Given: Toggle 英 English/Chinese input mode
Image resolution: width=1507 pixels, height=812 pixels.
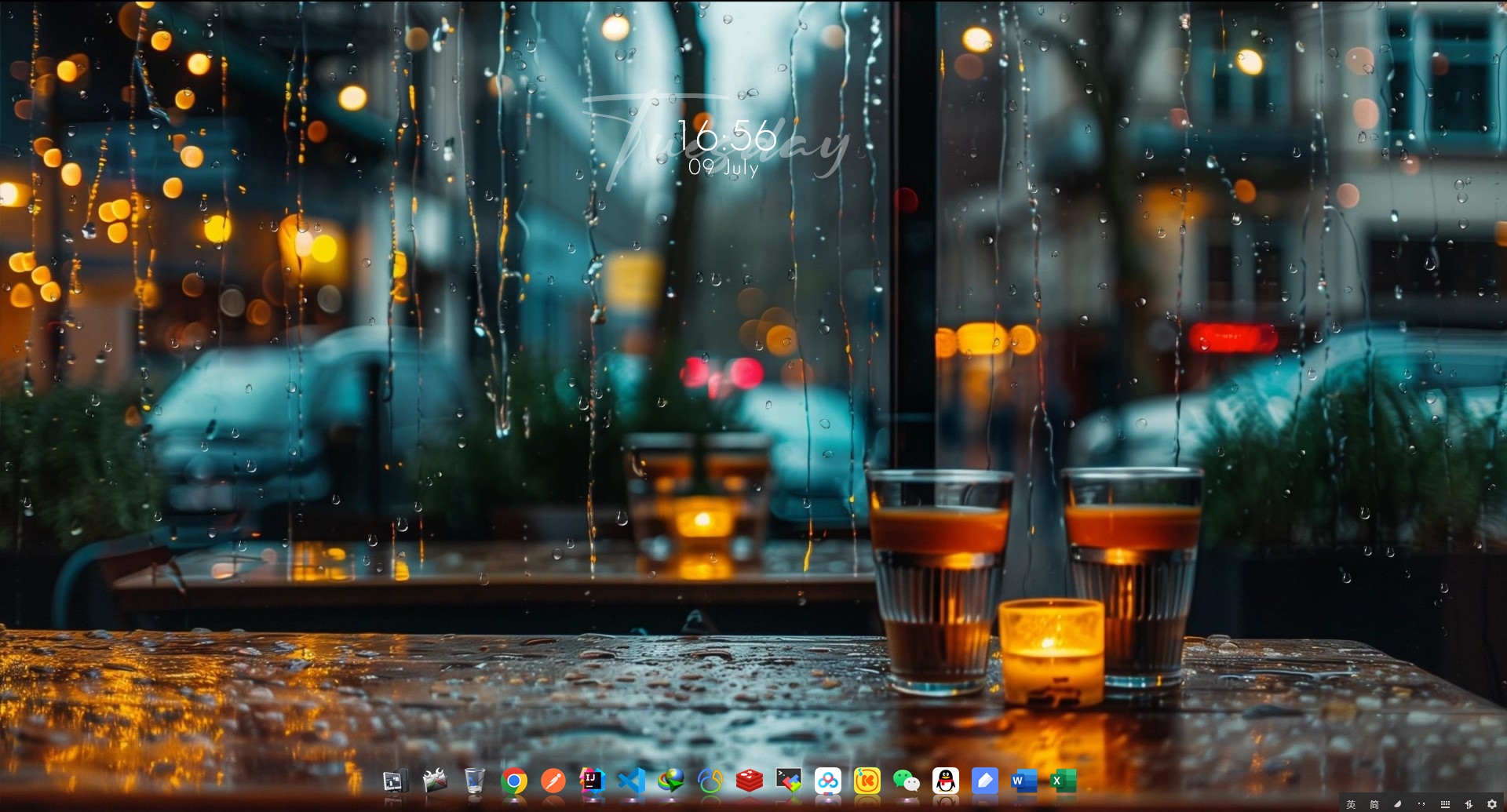Looking at the screenshot, I should point(1351,804).
